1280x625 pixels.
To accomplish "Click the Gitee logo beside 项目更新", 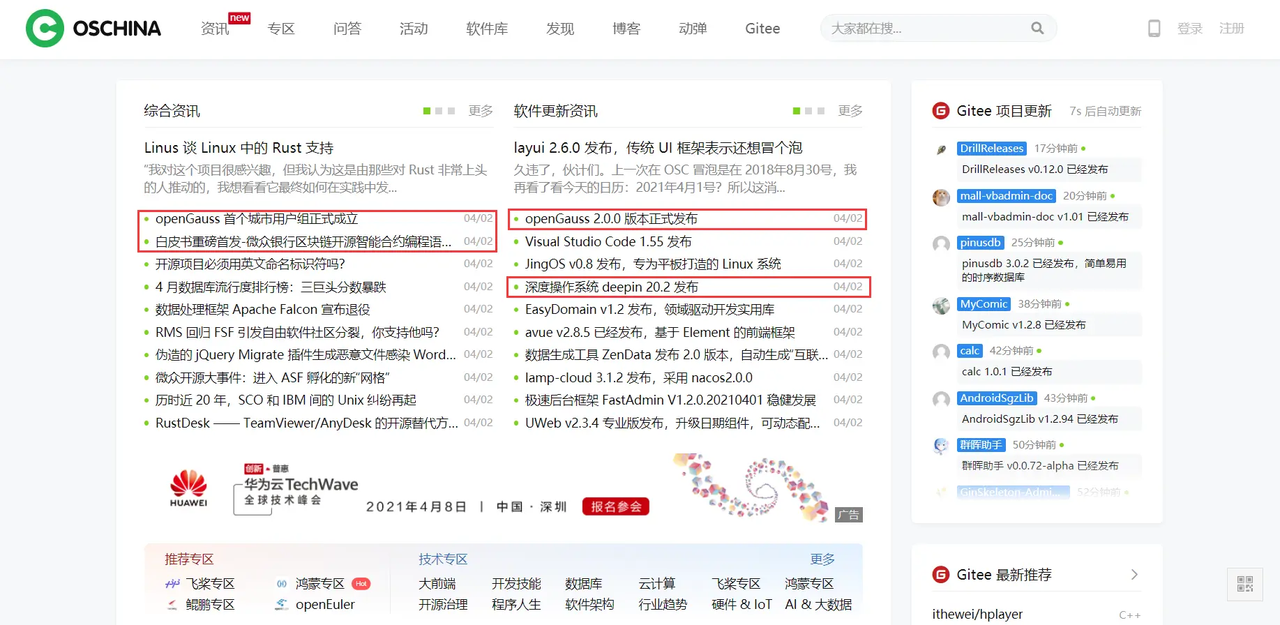I will [940, 111].
